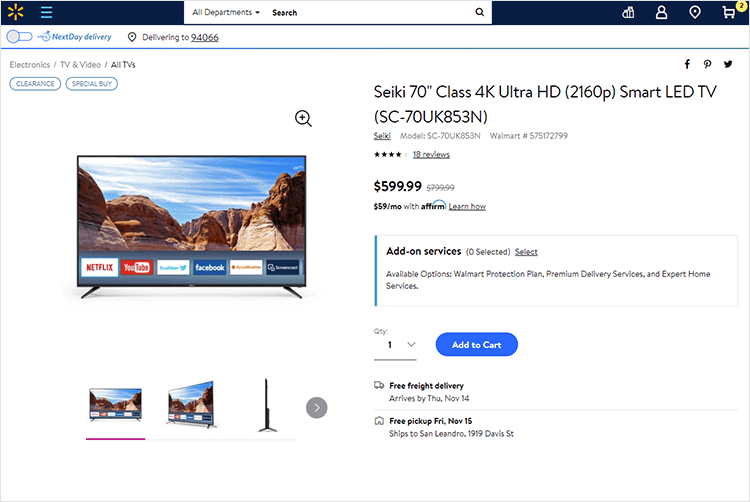Click the freight delivery truck icon
Image resolution: width=750 pixels, height=502 pixels.
(379, 385)
